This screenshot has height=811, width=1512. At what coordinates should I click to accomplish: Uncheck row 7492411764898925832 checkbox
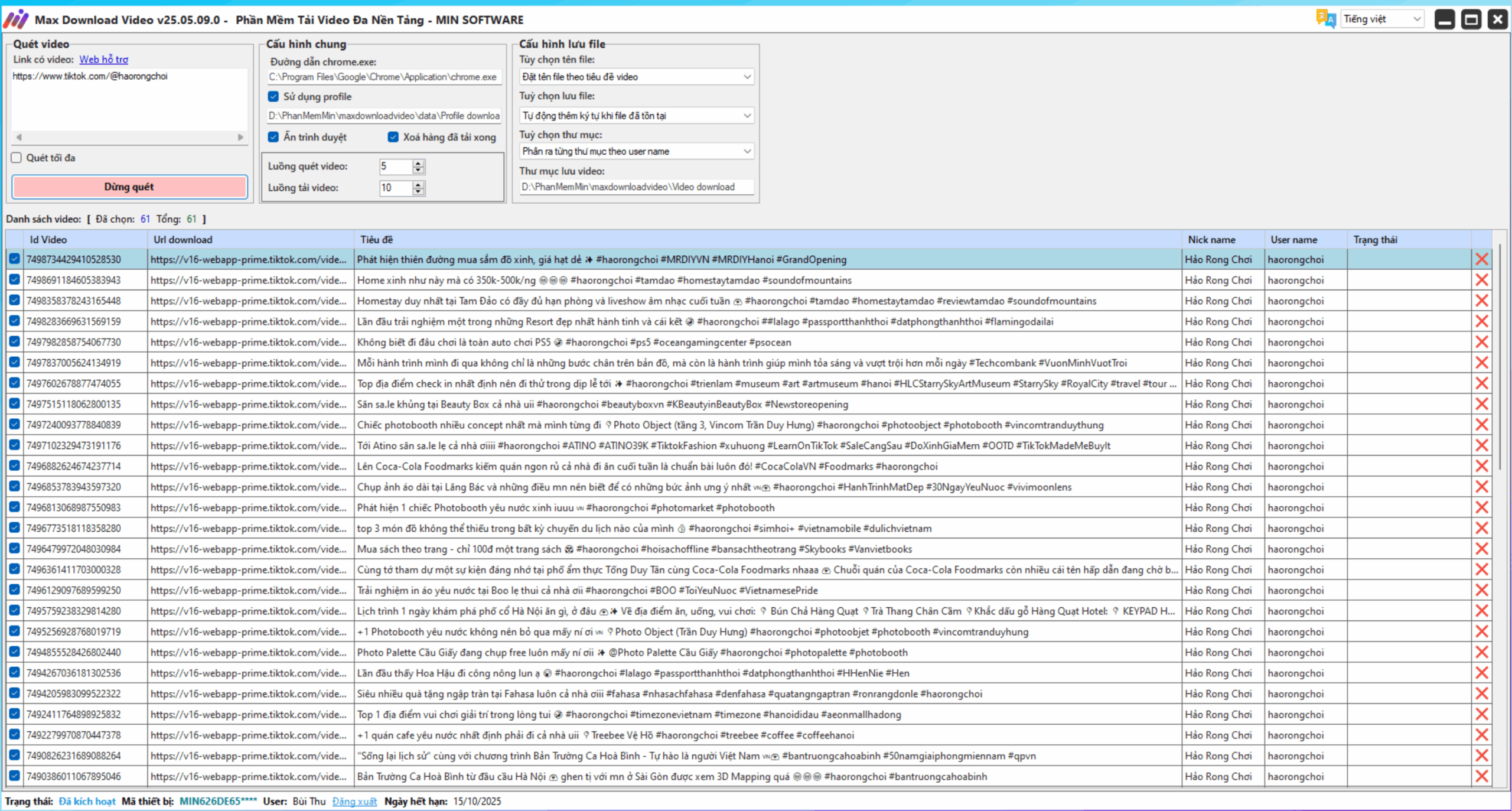[15, 714]
